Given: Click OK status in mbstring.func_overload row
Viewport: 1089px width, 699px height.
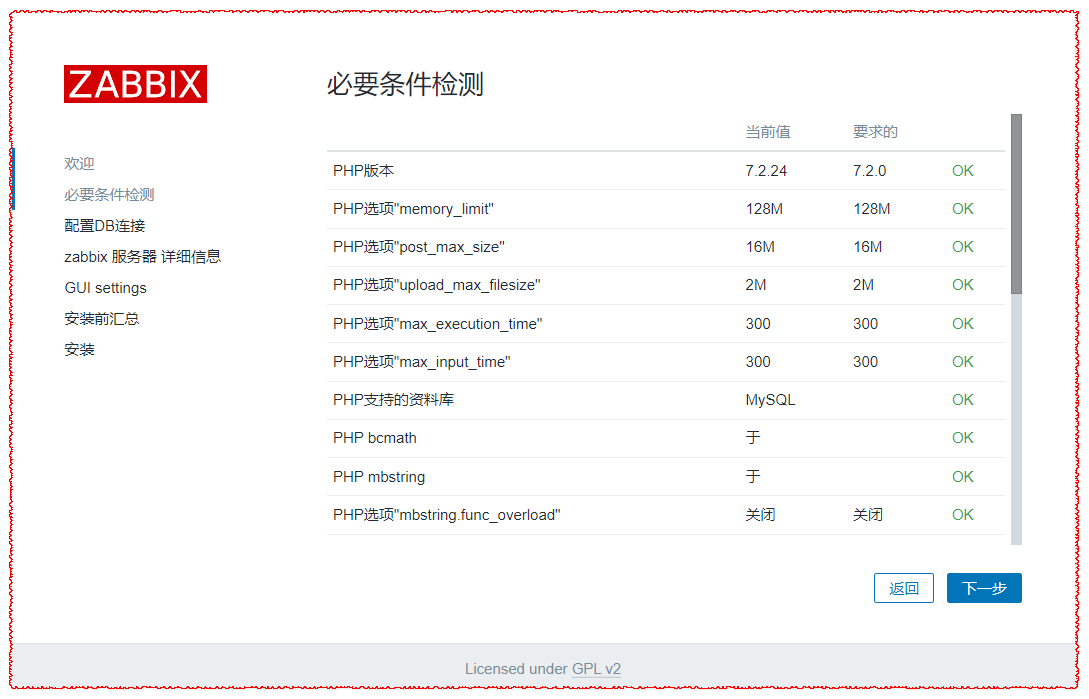Looking at the screenshot, I should pyautogui.click(x=963, y=515).
